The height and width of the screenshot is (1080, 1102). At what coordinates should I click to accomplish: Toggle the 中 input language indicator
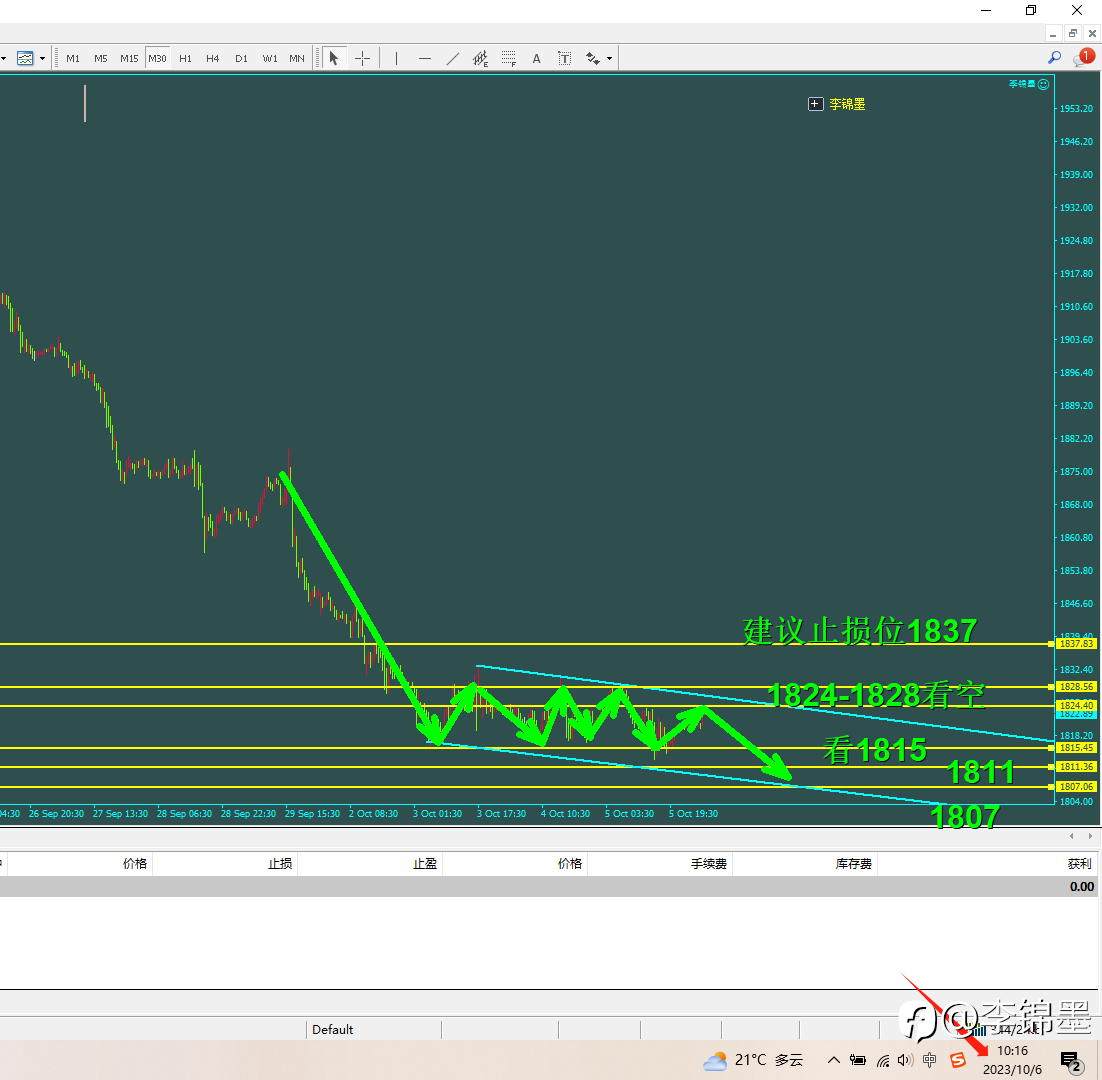[x=929, y=1060]
